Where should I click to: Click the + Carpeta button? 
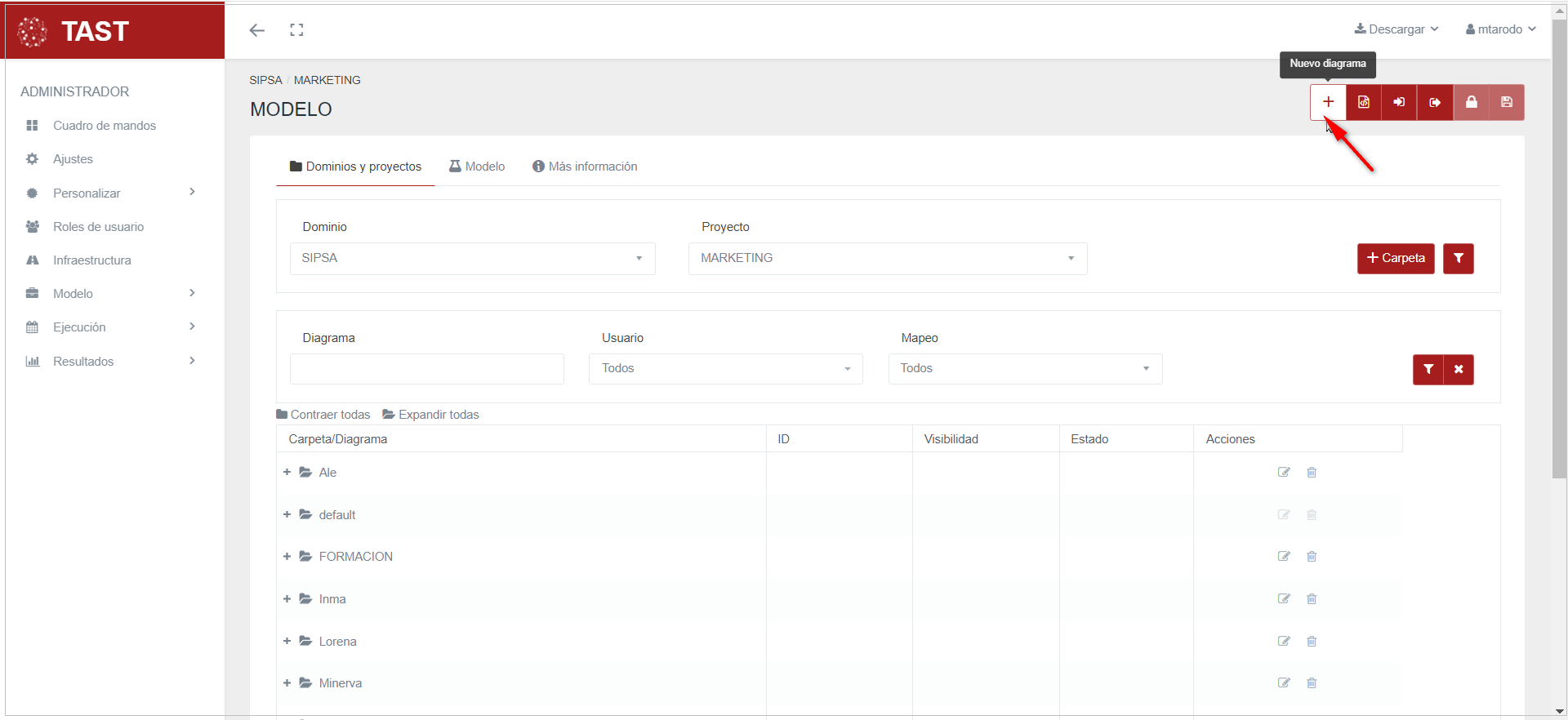point(1395,258)
